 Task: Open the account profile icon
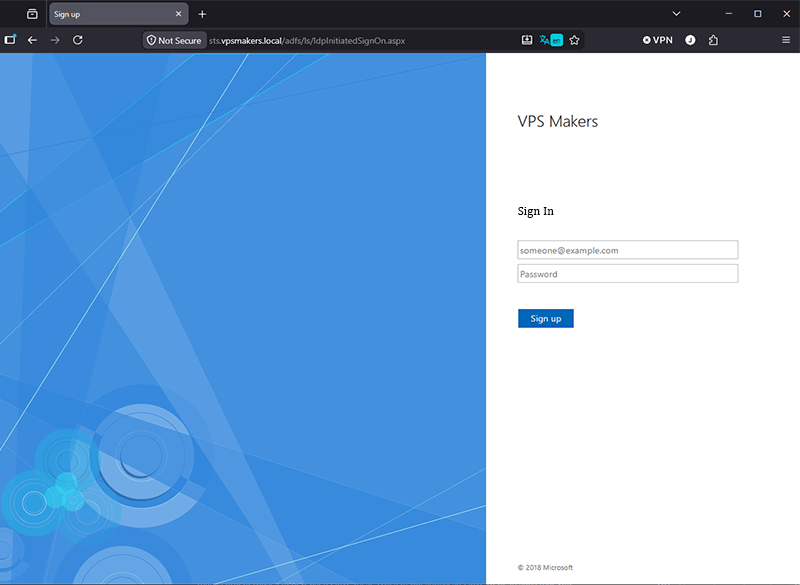(x=690, y=40)
